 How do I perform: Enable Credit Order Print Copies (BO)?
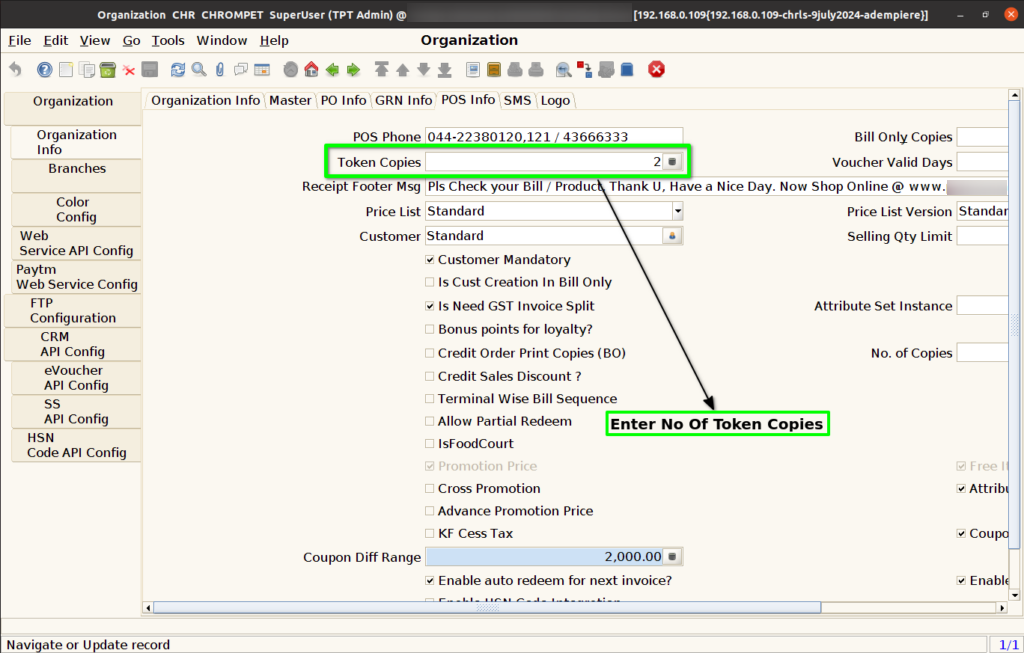(x=430, y=353)
